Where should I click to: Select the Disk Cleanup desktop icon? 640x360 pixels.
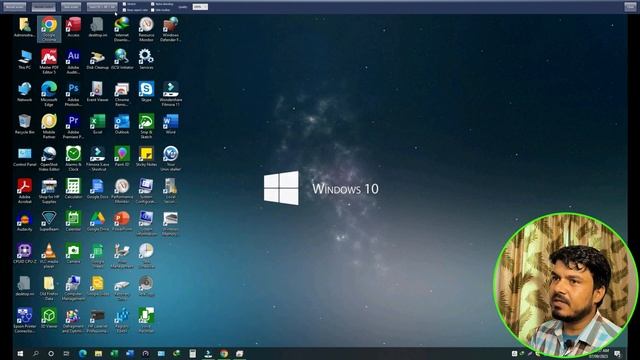tap(98, 60)
